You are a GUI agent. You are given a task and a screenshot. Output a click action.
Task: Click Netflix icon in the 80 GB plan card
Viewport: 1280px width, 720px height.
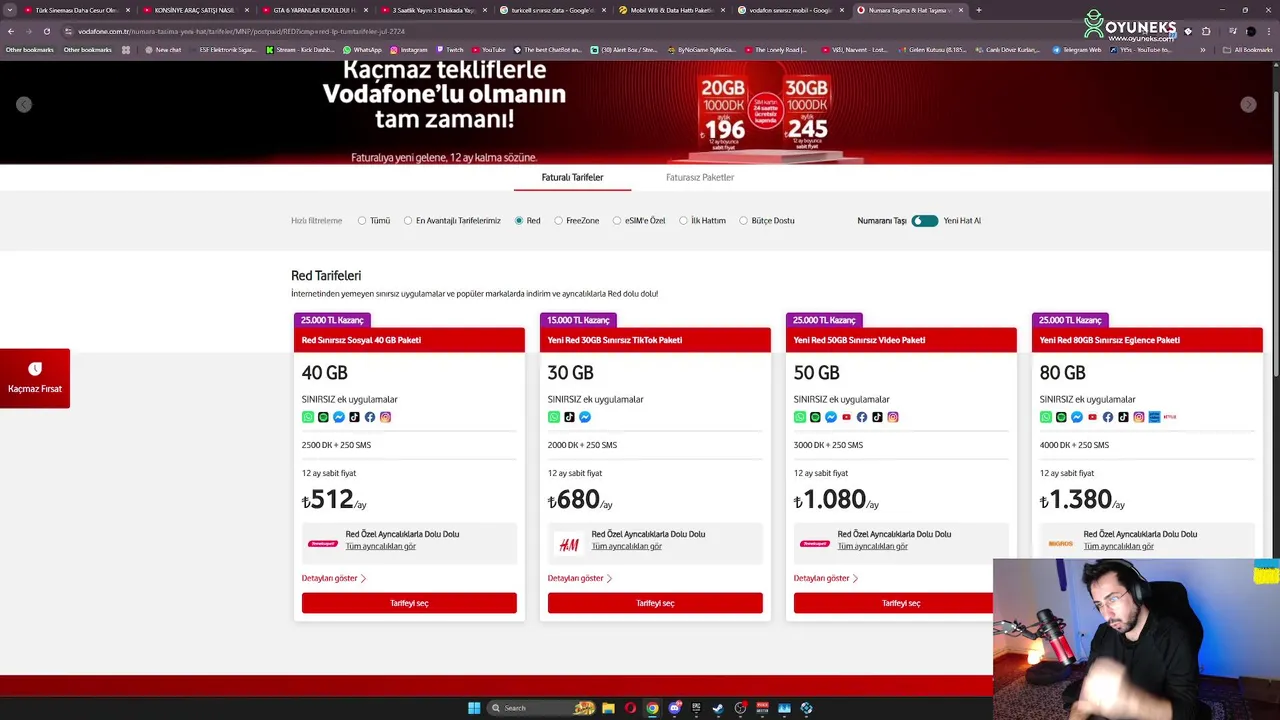click(1170, 417)
